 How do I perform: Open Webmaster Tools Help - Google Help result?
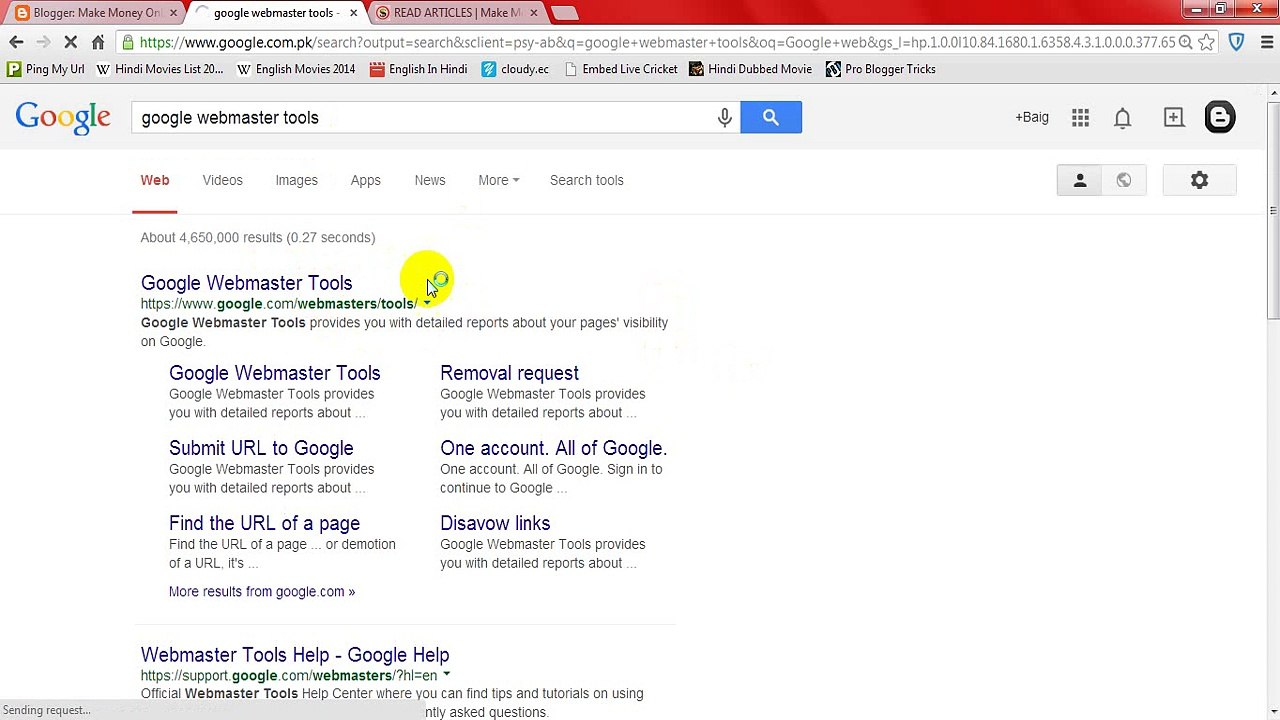295,655
